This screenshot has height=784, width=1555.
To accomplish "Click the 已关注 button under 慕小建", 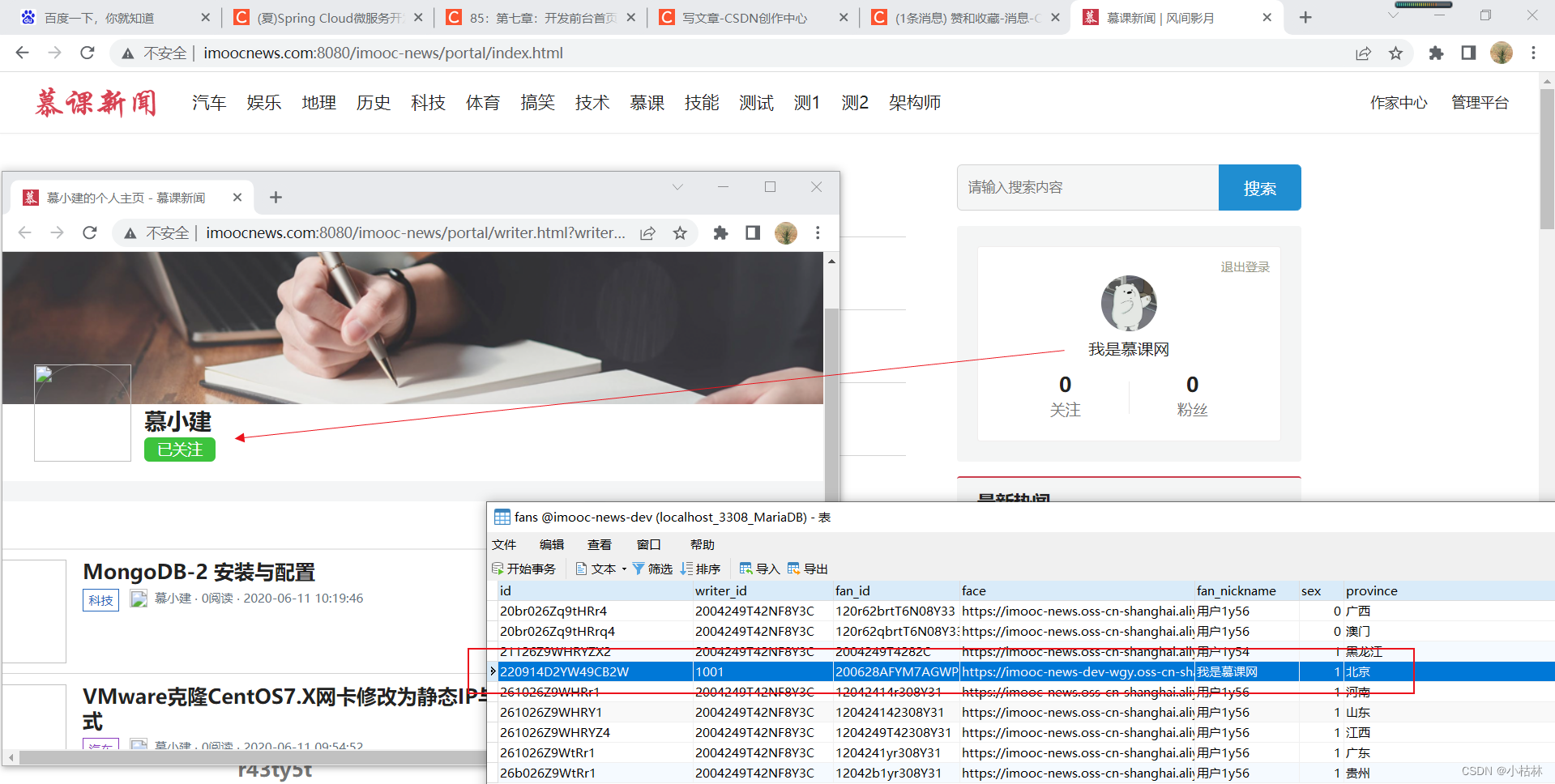I will (x=180, y=450).
